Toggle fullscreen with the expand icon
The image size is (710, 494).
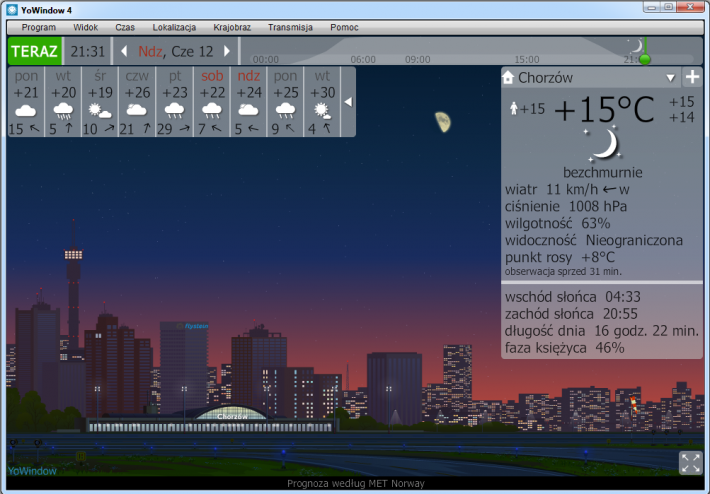tap(691, 463)
